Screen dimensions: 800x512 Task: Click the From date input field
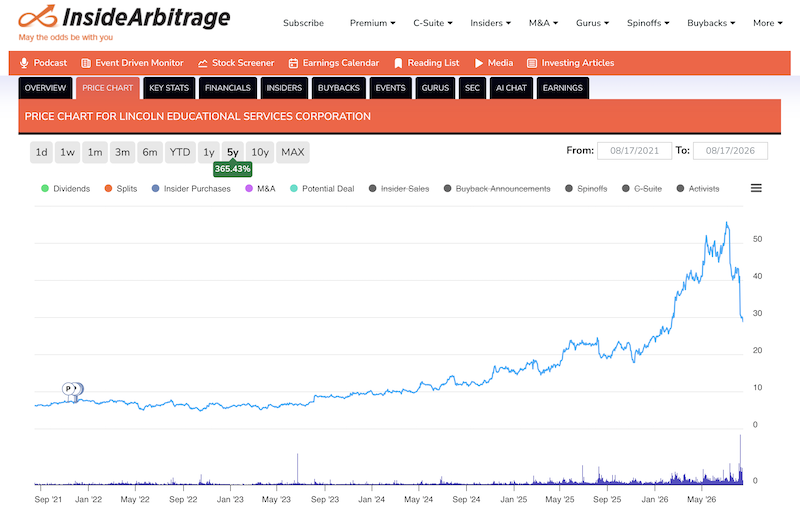634,150
